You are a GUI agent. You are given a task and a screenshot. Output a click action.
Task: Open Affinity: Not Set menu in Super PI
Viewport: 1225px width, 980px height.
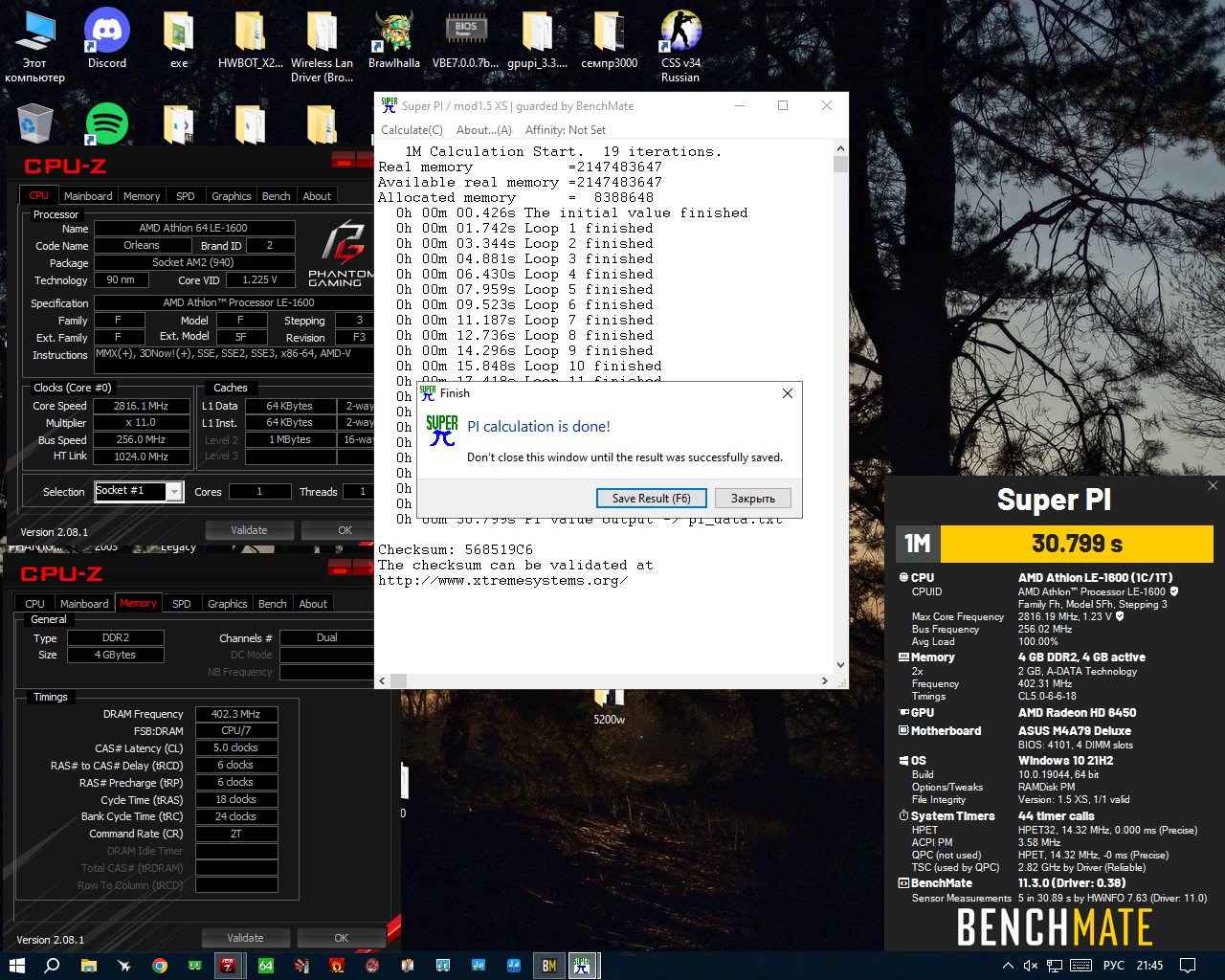point(566,130)
